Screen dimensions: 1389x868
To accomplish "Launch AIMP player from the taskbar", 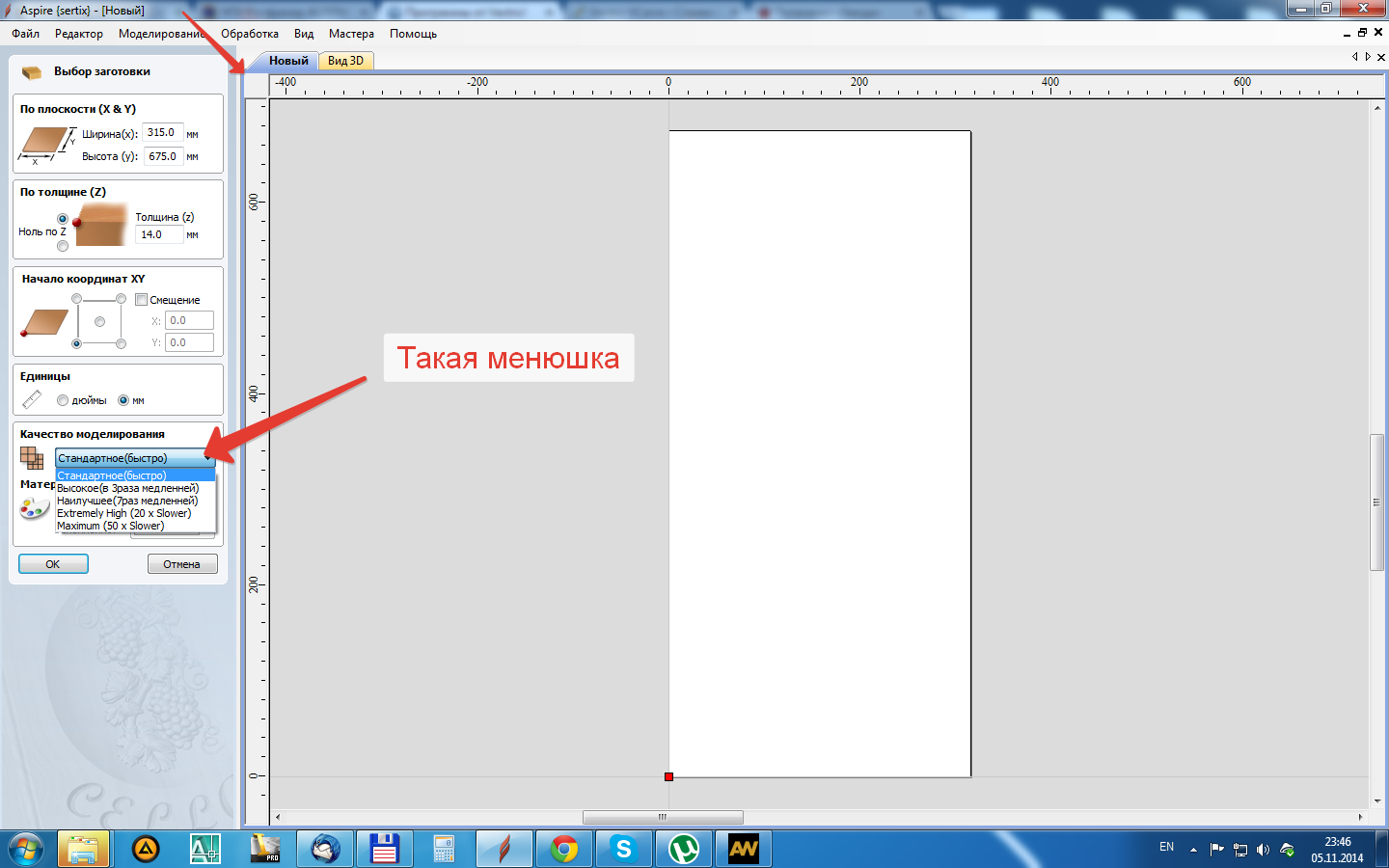I will 146,849.
